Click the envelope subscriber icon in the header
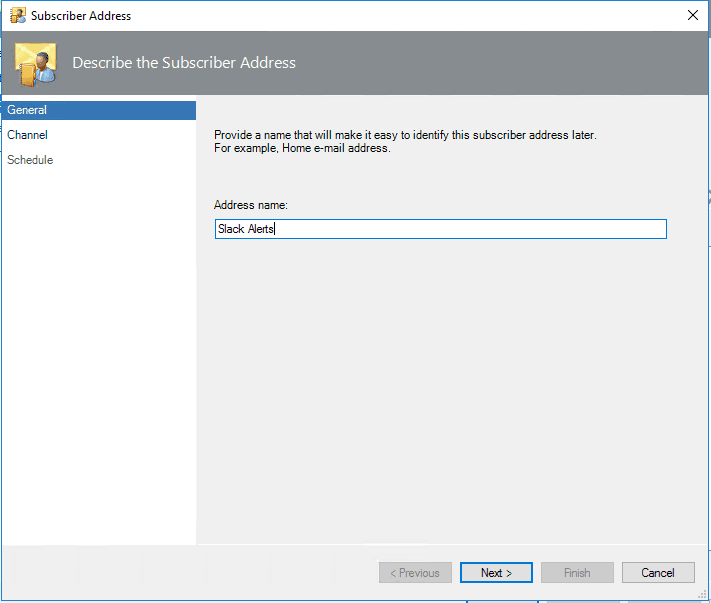 click(35, 64)
